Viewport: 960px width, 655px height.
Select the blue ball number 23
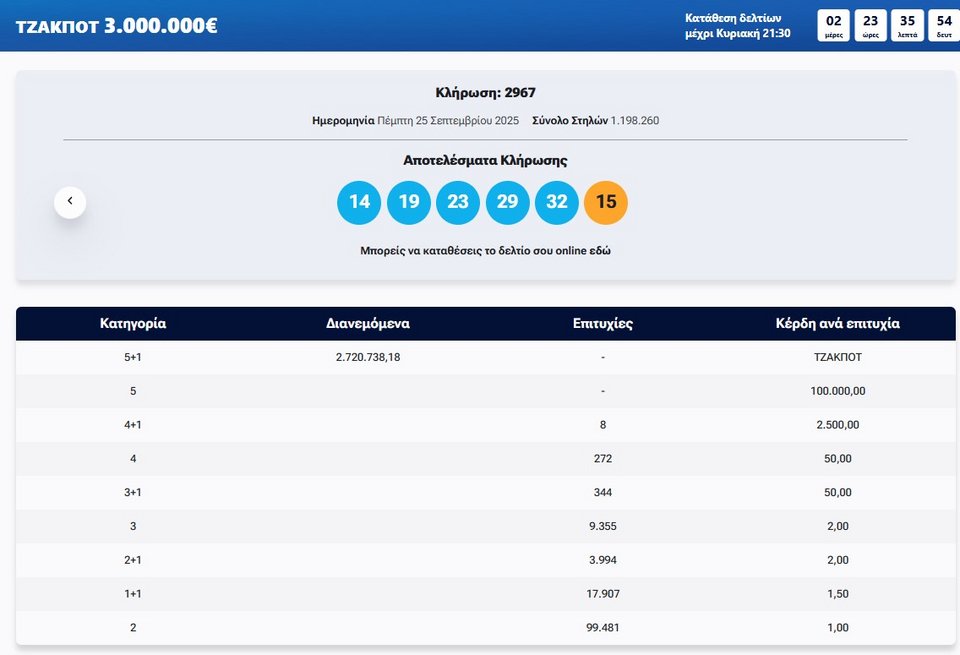coord(458,202)
